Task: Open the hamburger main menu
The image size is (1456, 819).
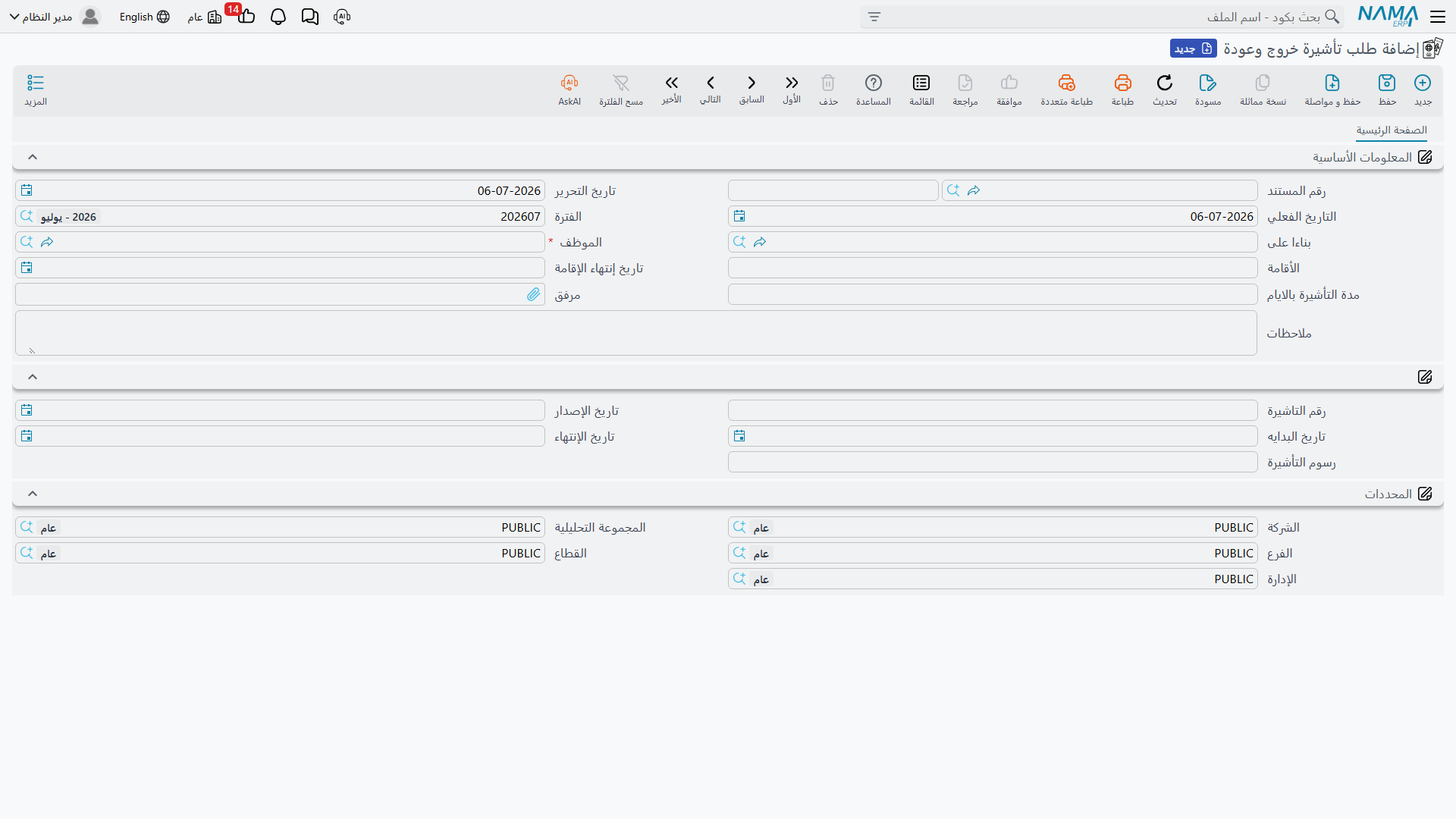Action: 1438,17
